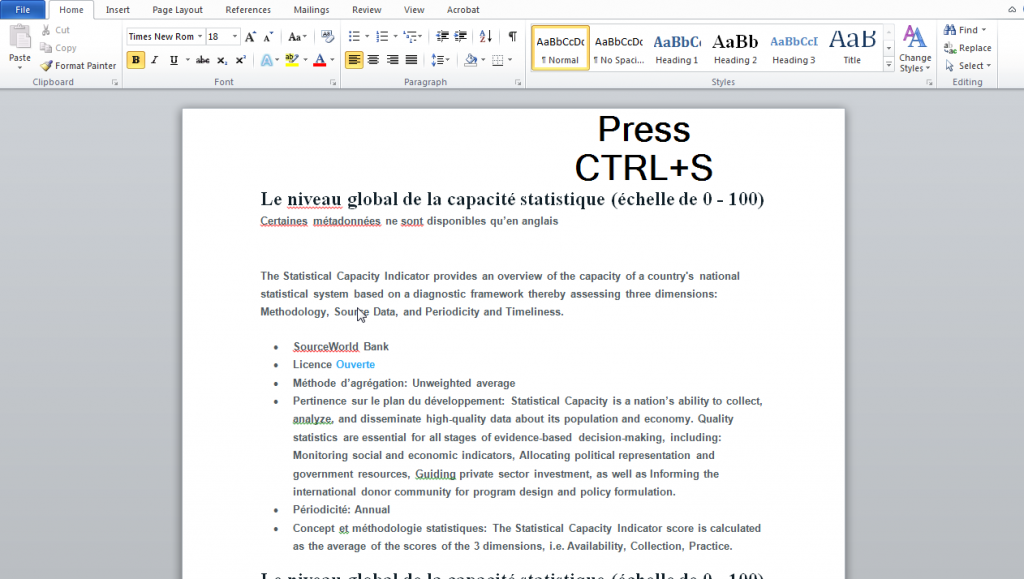The height and width of the screenshot is (579, 1024).
Task: Apply the Heading 1 style
Action: coord(677,48)
